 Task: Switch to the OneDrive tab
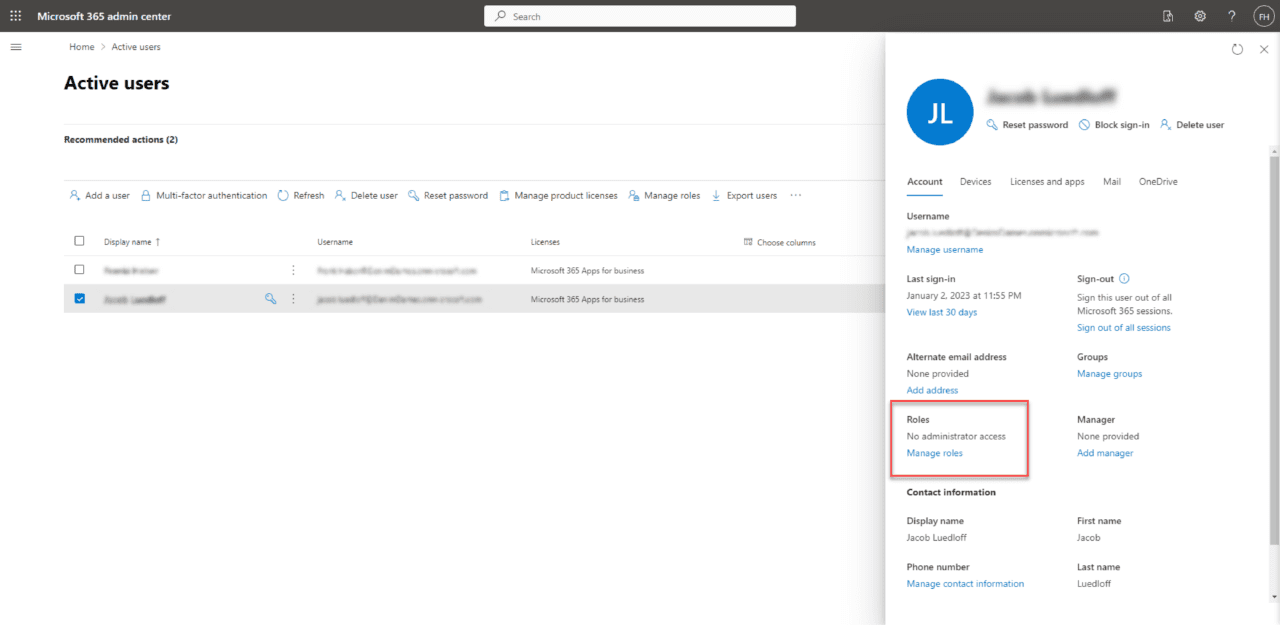coord(1158,182)
